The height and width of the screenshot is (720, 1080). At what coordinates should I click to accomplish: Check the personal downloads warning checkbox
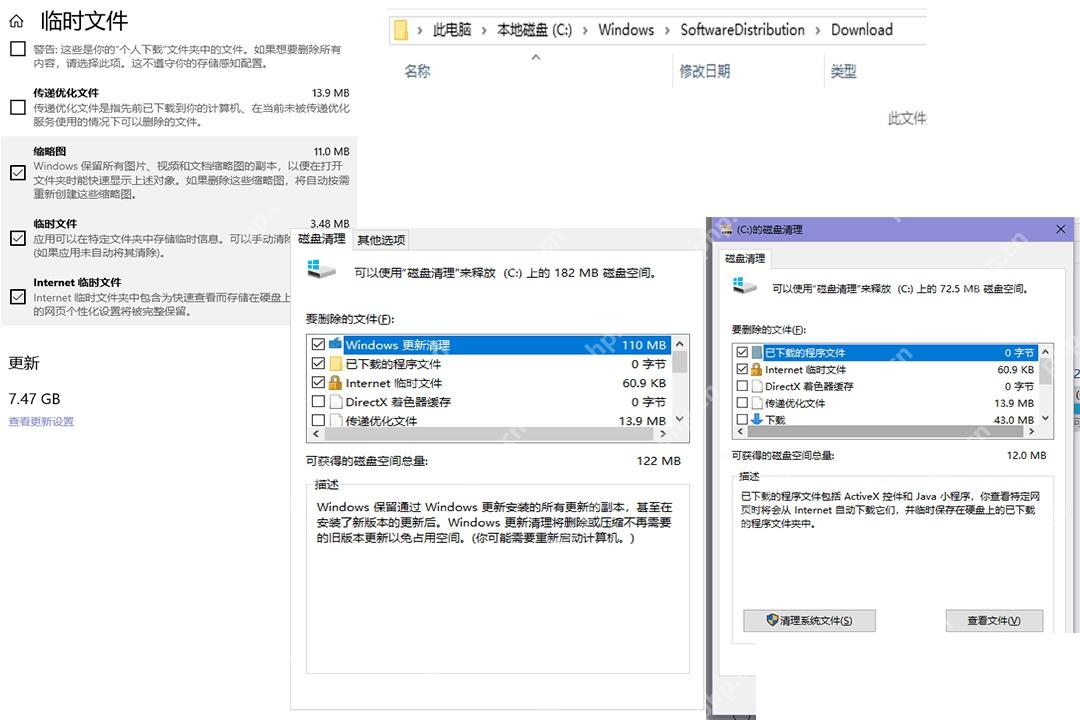(18, 49)
